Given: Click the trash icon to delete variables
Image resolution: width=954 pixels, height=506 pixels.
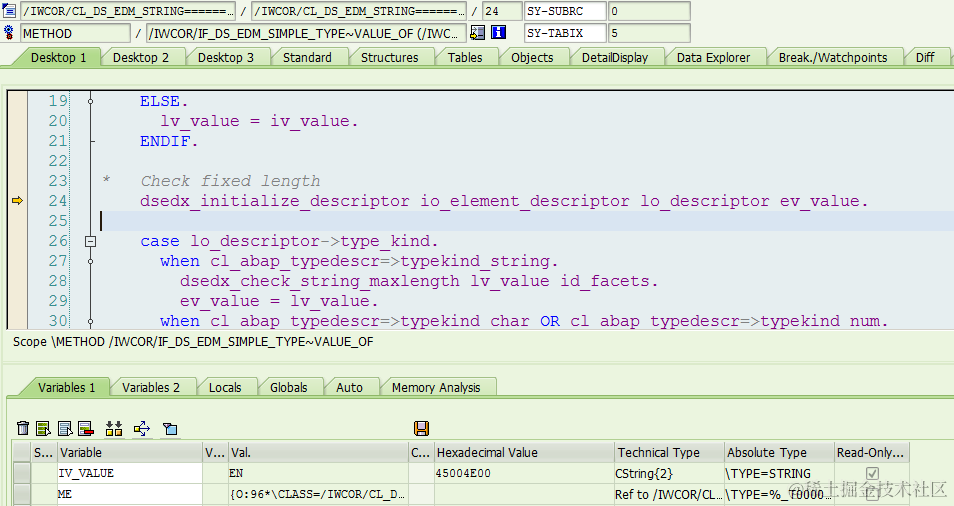Looking at the screenshot, I should pos(23,428).
